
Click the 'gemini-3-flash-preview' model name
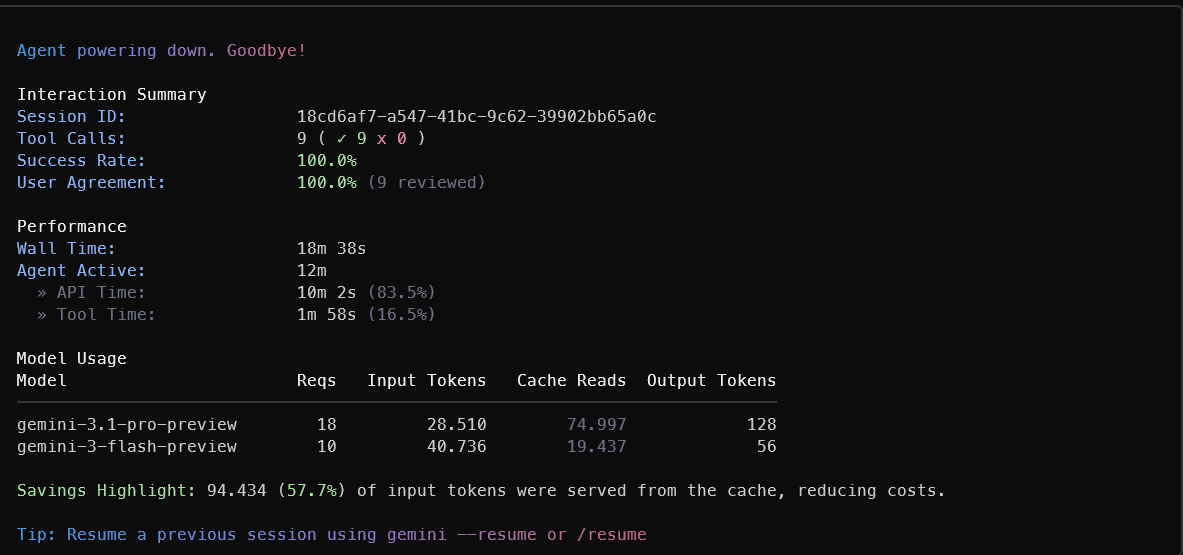(127, 446)
